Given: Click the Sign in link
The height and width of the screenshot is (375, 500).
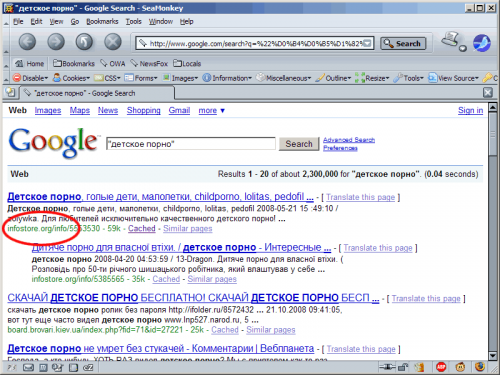Looking at the screenshot, I should 470,110.
